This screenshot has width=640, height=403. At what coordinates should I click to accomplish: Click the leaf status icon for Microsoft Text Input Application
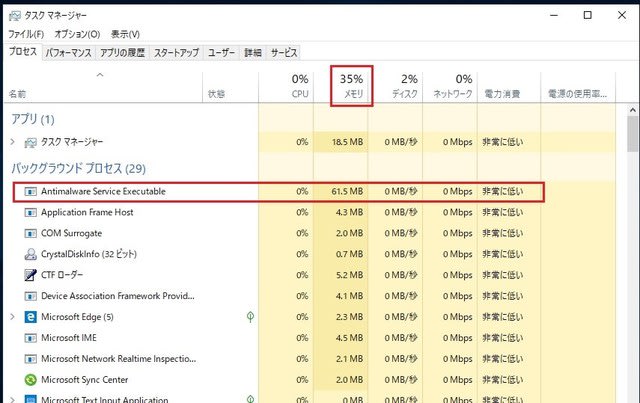[x=251, y=399]
